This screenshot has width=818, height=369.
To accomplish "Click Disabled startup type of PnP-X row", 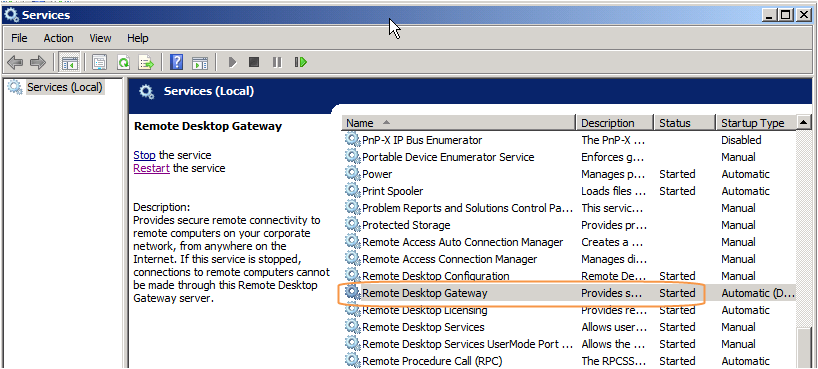I will 741,140.
